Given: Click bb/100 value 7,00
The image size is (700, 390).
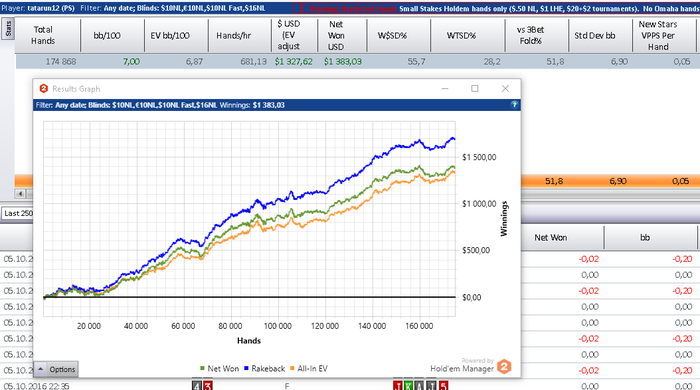Looking at the screenshot, I should [x=131, y=62].
